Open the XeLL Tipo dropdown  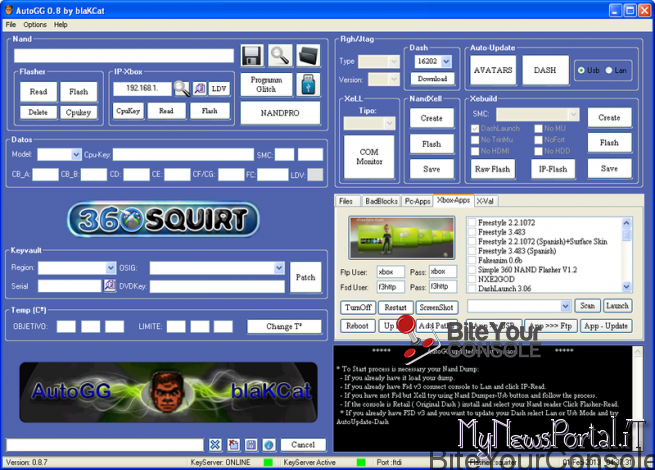pos(389,123)
